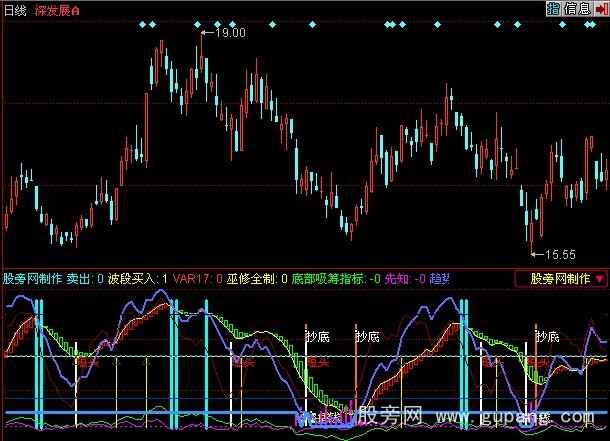Click the 日线 period label
Screen dimensions: 610x441
pyautogui.click(x=15, y=10)
